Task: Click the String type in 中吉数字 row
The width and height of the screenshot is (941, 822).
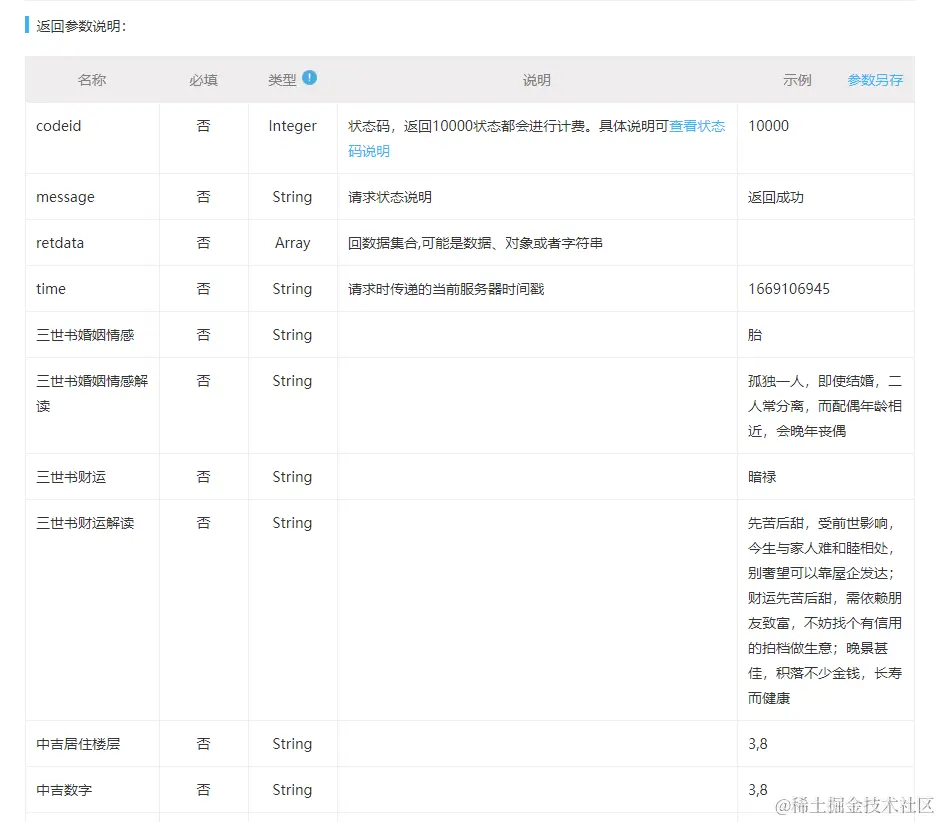Action: pyautogui.click(x=292, y=790)
